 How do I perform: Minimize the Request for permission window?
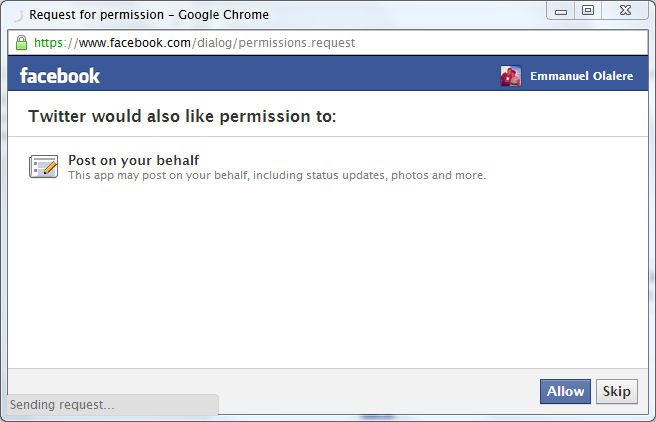561,11
